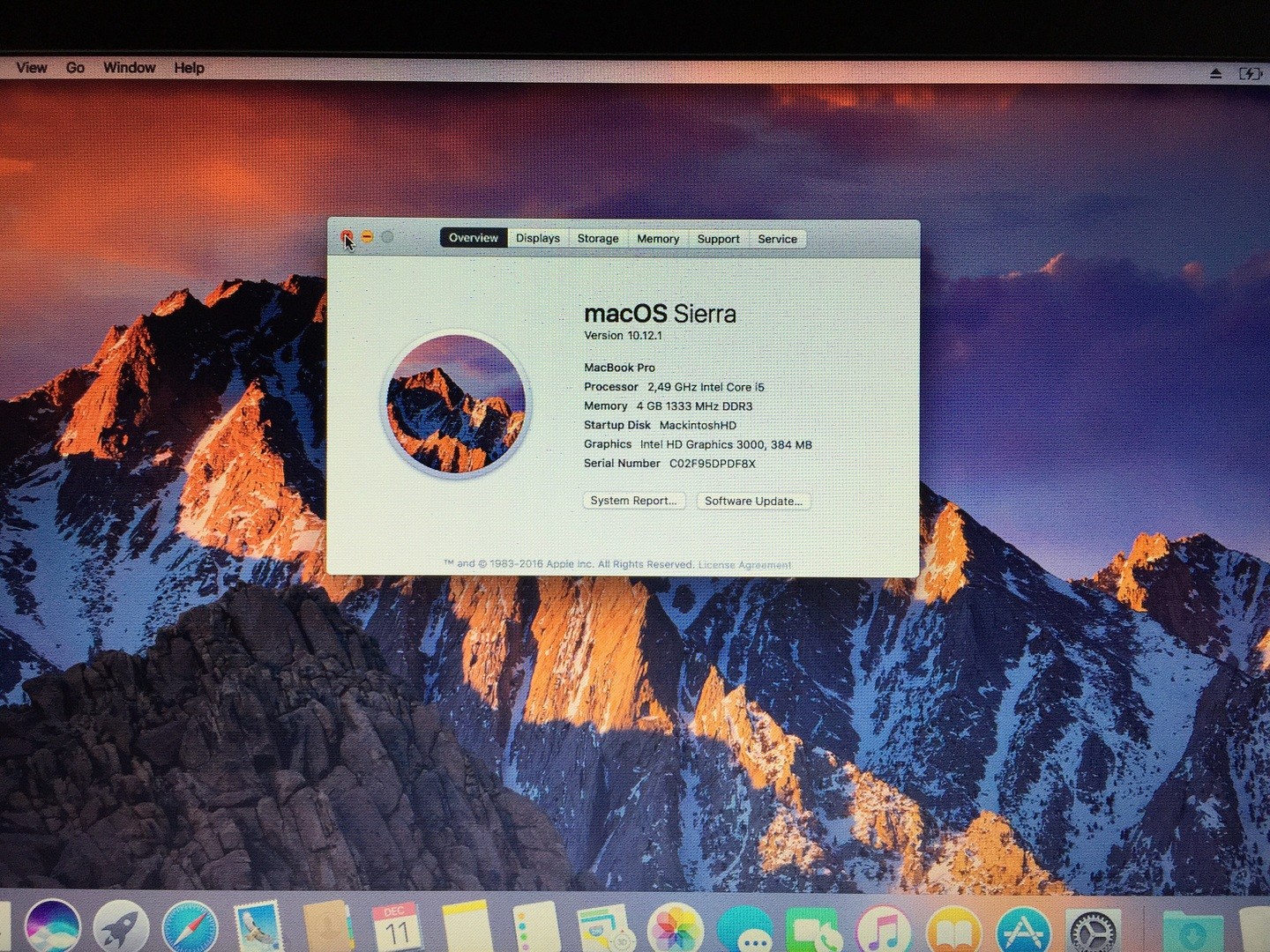Switch to the Support tab
Viewport: 1270px width, 952px height.
[x=719, y=239]
